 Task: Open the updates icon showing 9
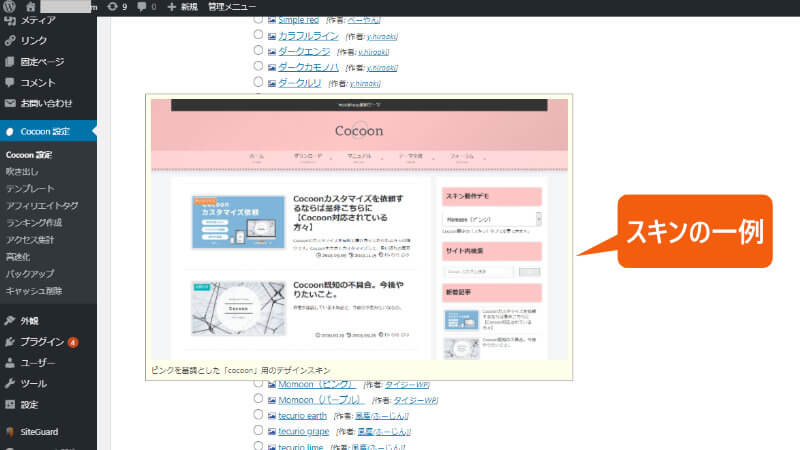tap(117, 7)
